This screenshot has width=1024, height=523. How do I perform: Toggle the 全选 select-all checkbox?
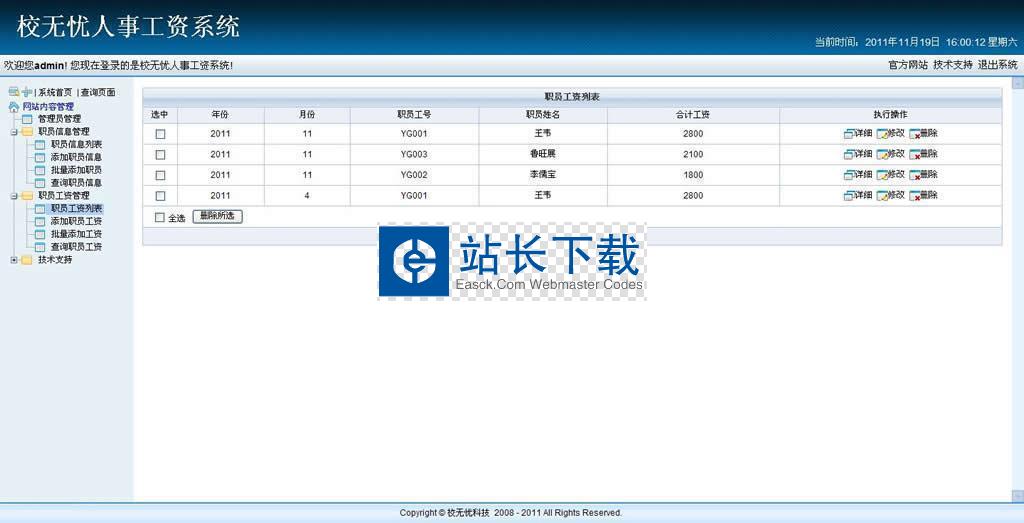pos(159,217)
